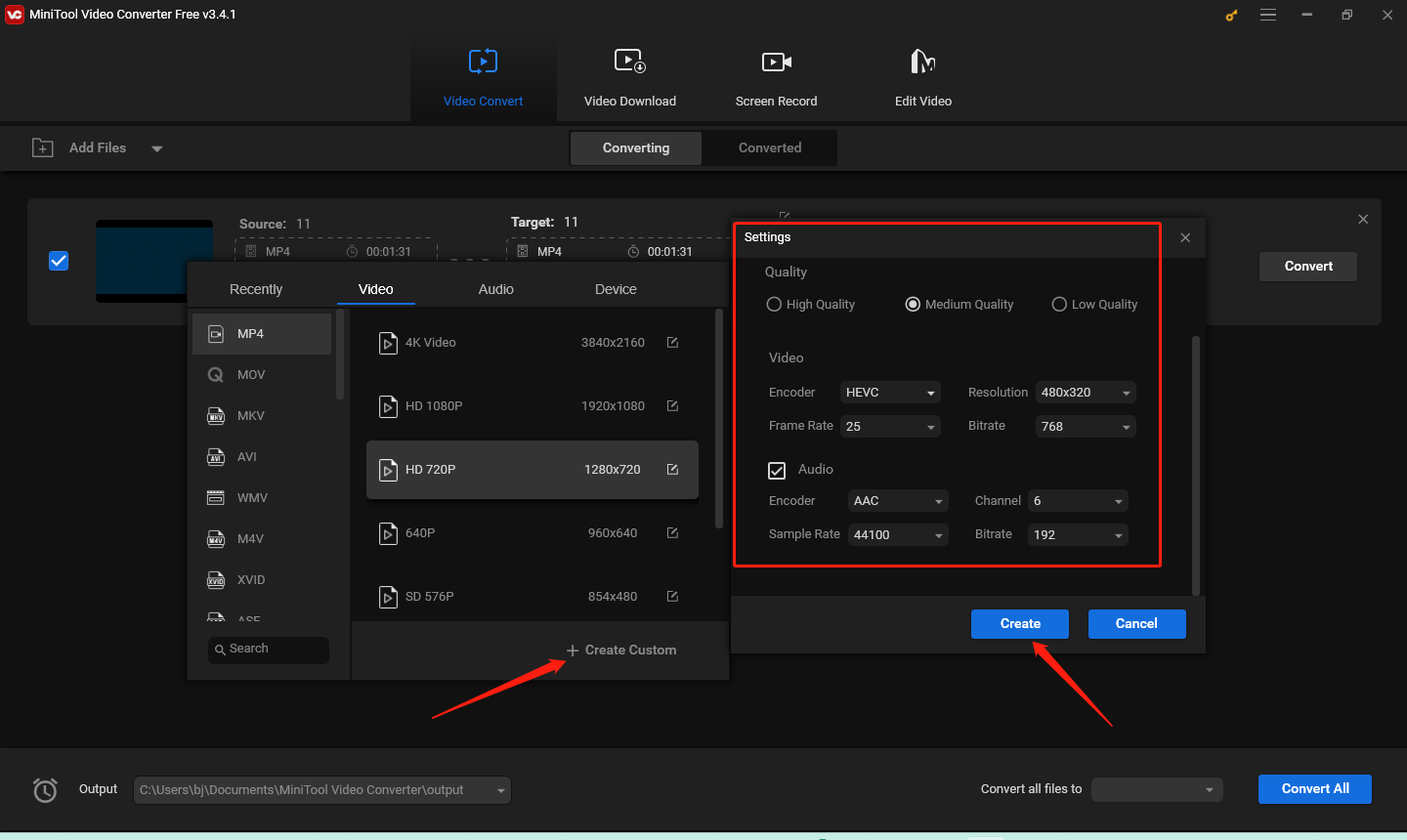Click the AVI format icon in sidebar
Image resolution: width=1407 pixels, height=840 pixels.
[216, 457]
